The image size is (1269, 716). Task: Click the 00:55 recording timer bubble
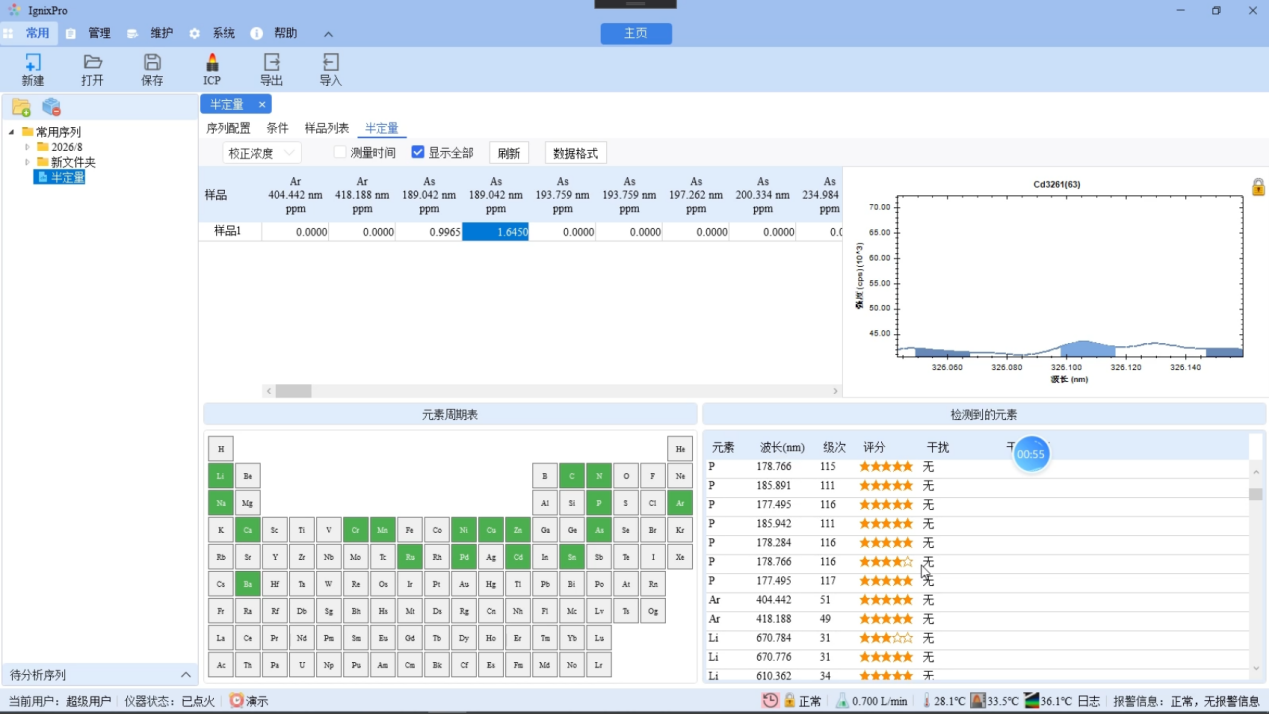click(1031, 454)
